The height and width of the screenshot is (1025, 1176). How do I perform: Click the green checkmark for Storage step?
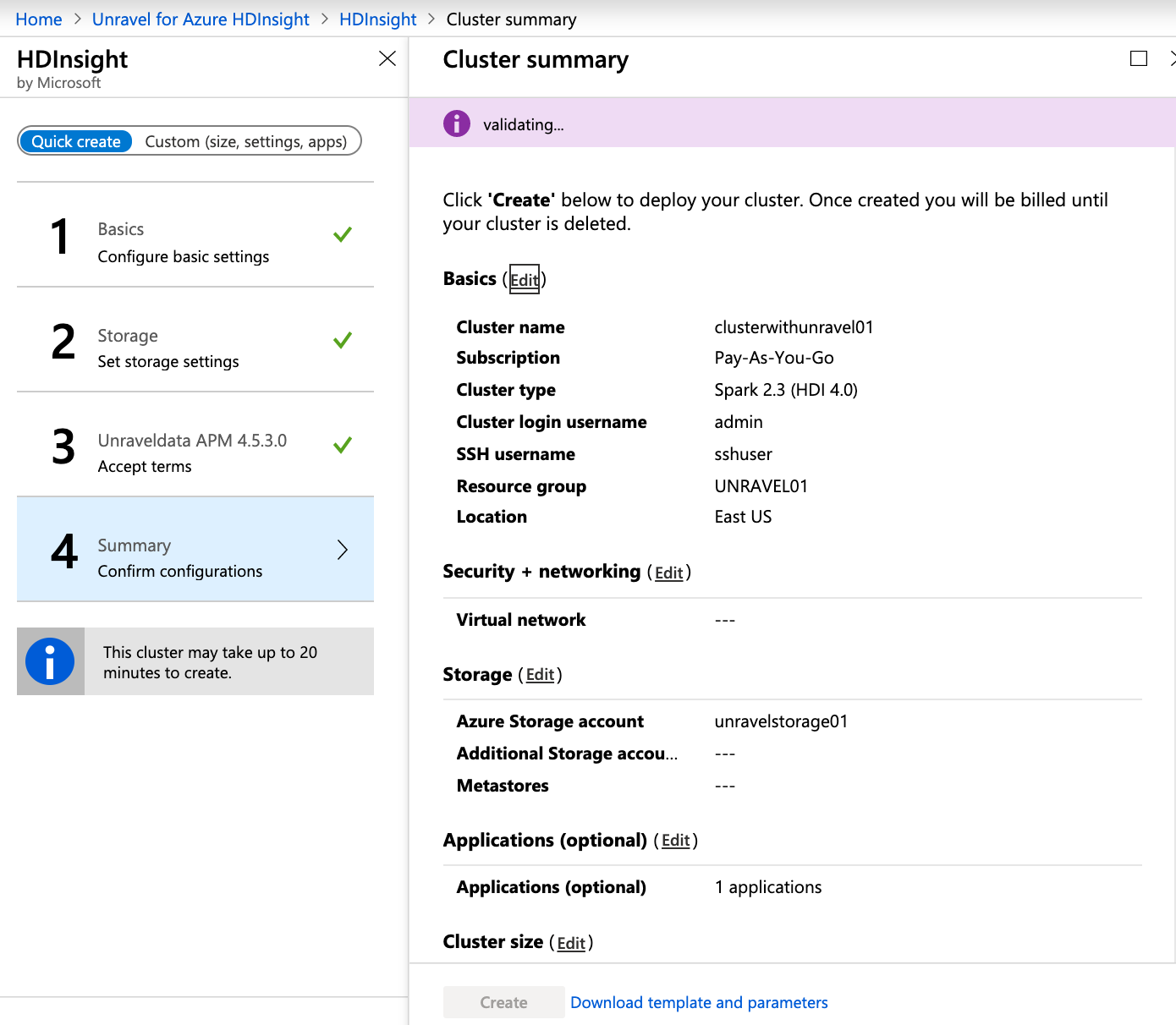343,340
